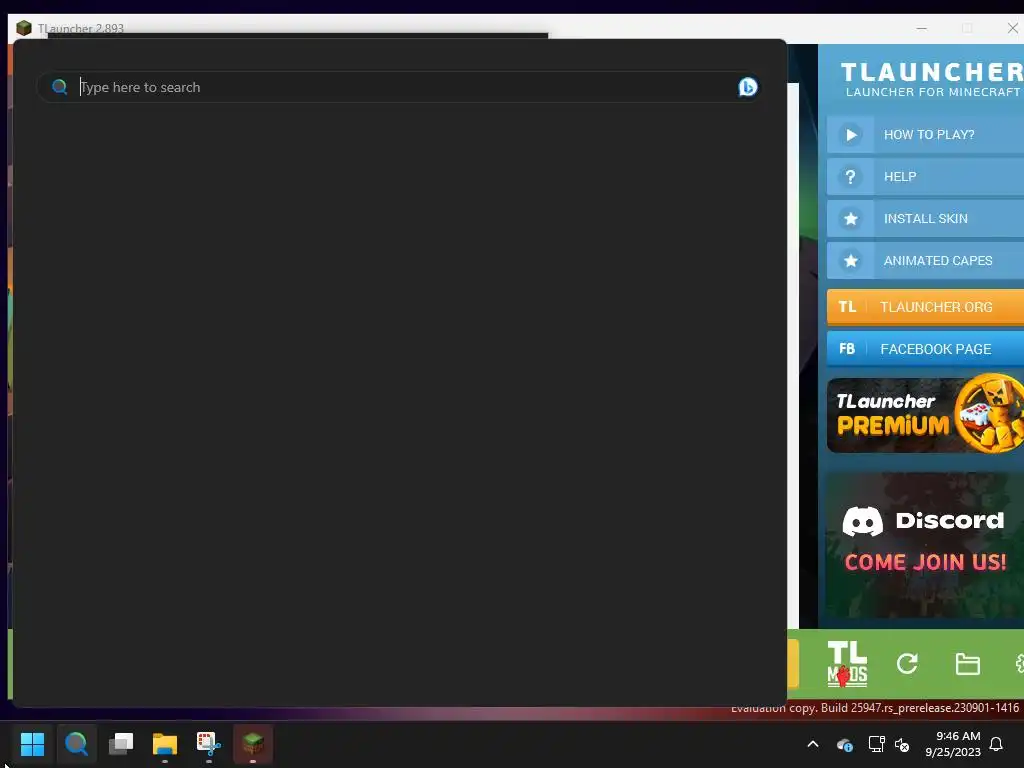
Task: Open Install Skin in TLauncher
Action: click(x=925, y=219)
